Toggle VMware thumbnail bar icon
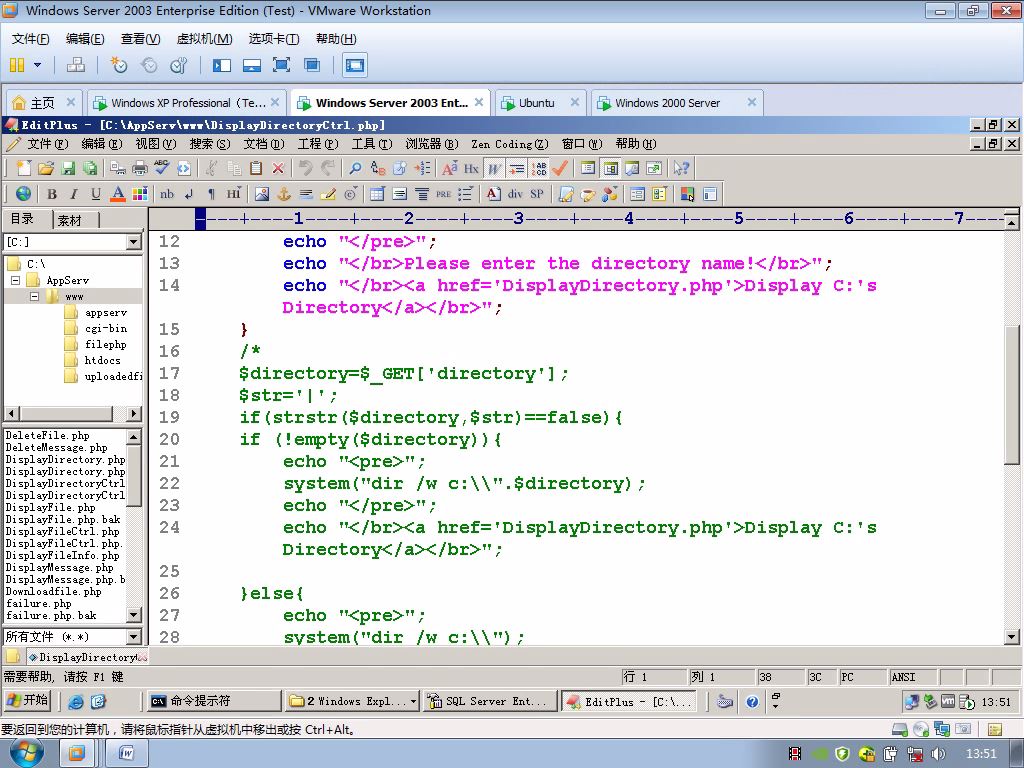Screen dimensions: 1024x768 [251, 65]
